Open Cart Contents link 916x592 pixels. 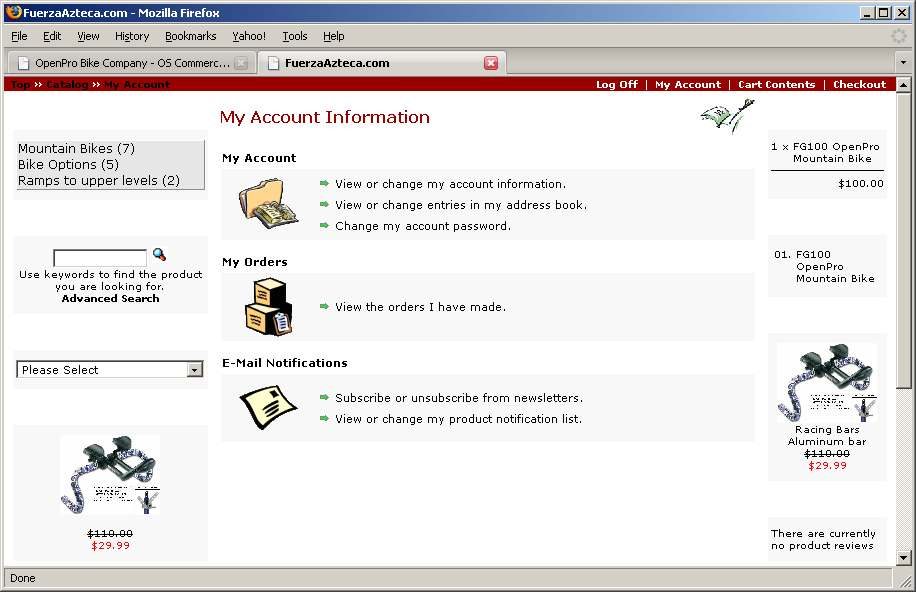click(776, 85)
